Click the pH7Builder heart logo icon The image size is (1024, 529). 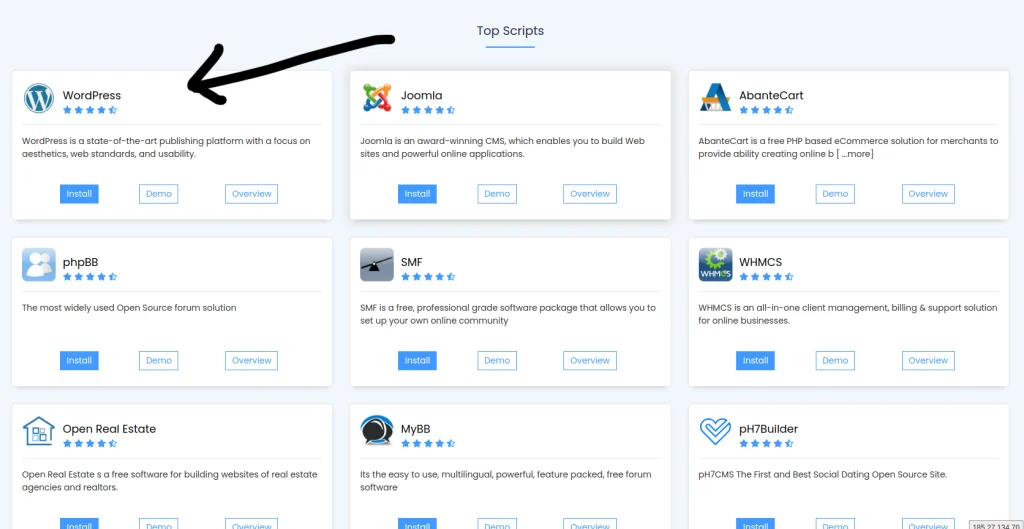point(715,431)
